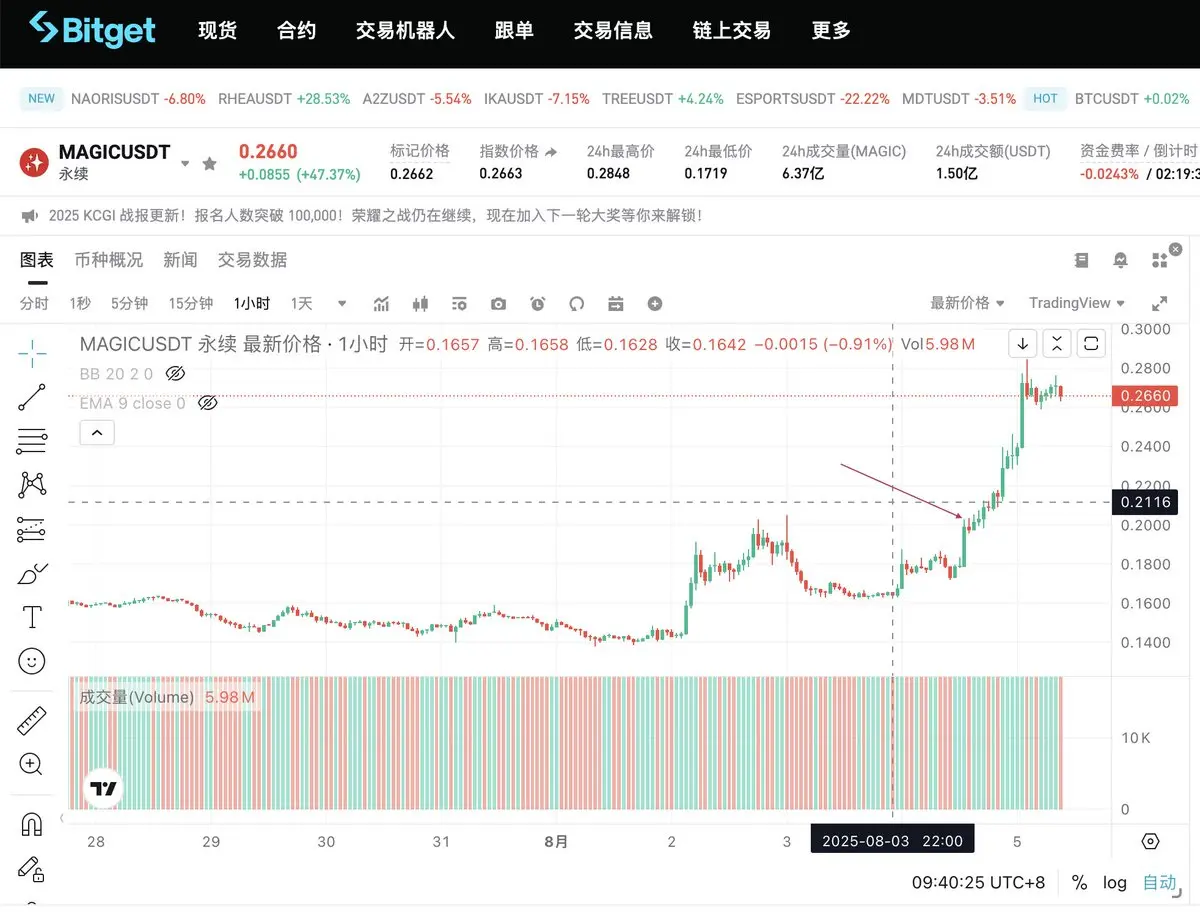
Task: Open the 更多 more menu
Action: coord(831,31)
